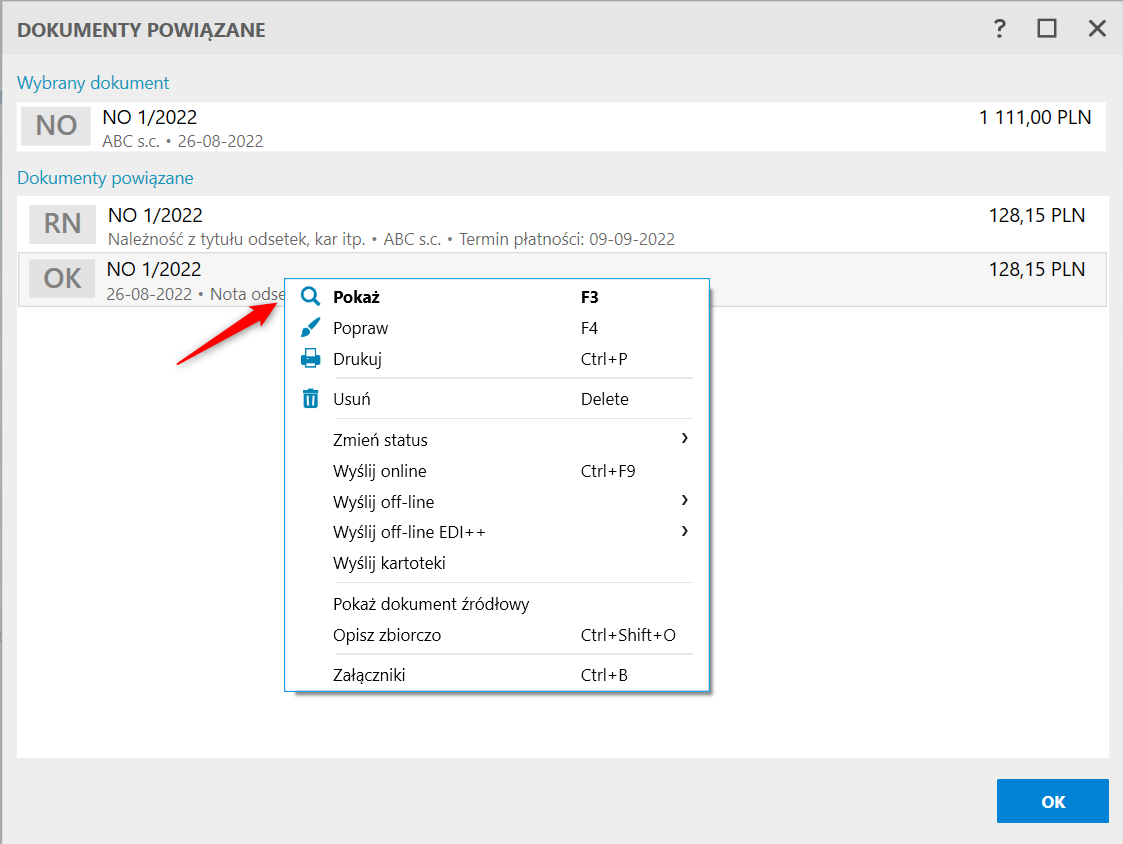Expand the Wyślij off-line submenu arrow
The height and width of the screenshot is (844, 1123).
(x=684, y=501)
